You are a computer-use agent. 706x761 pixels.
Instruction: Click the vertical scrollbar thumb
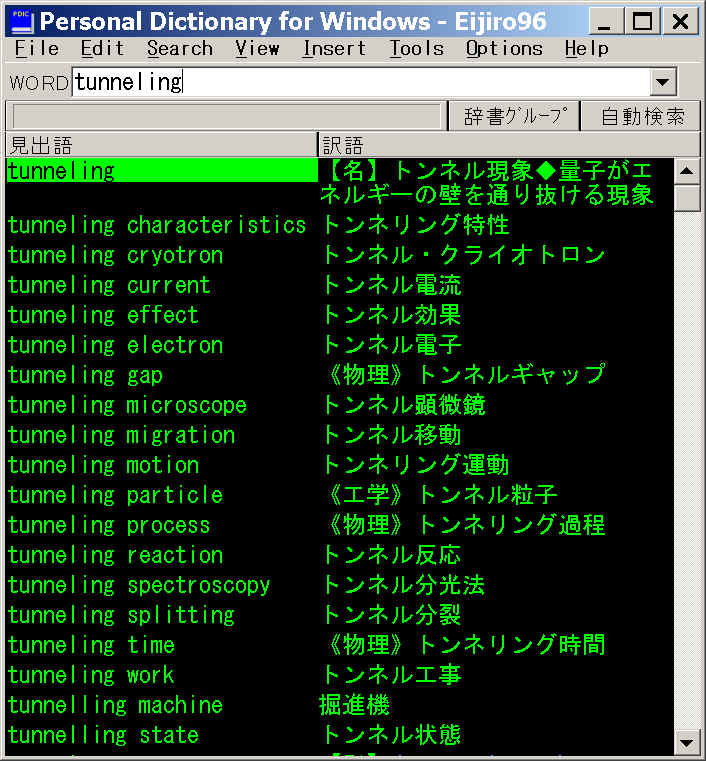[687, 198]
